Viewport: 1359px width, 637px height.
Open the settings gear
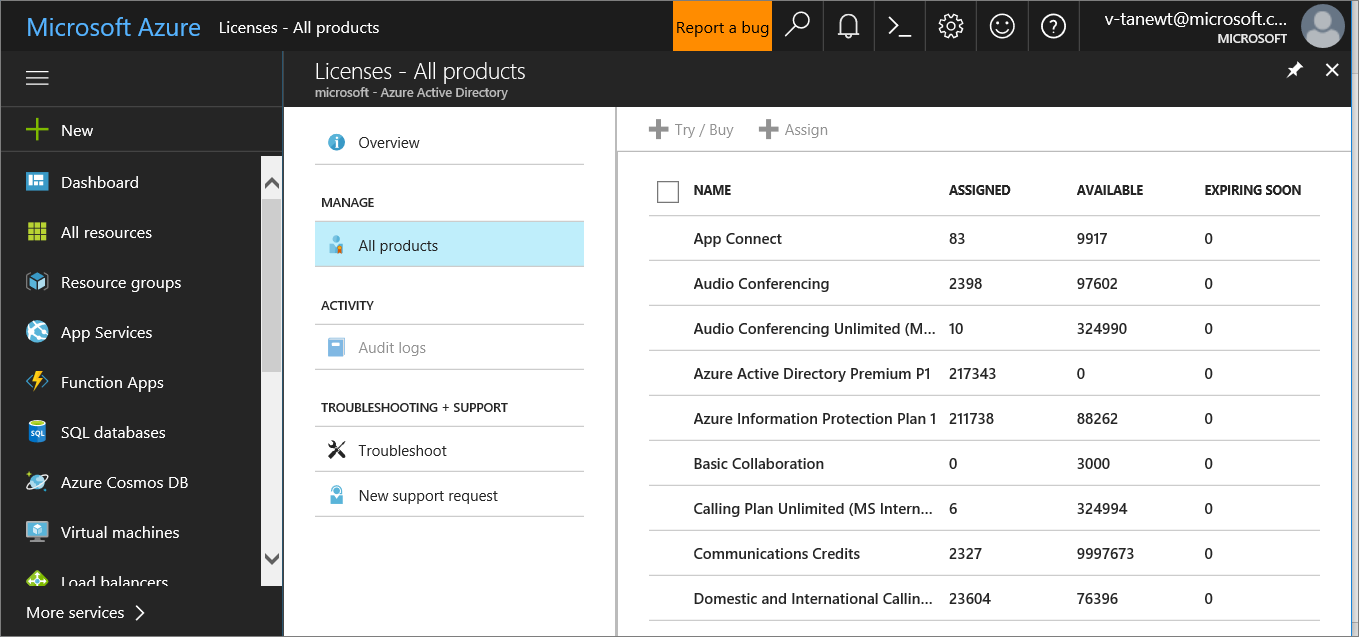(x=950, y=26)
